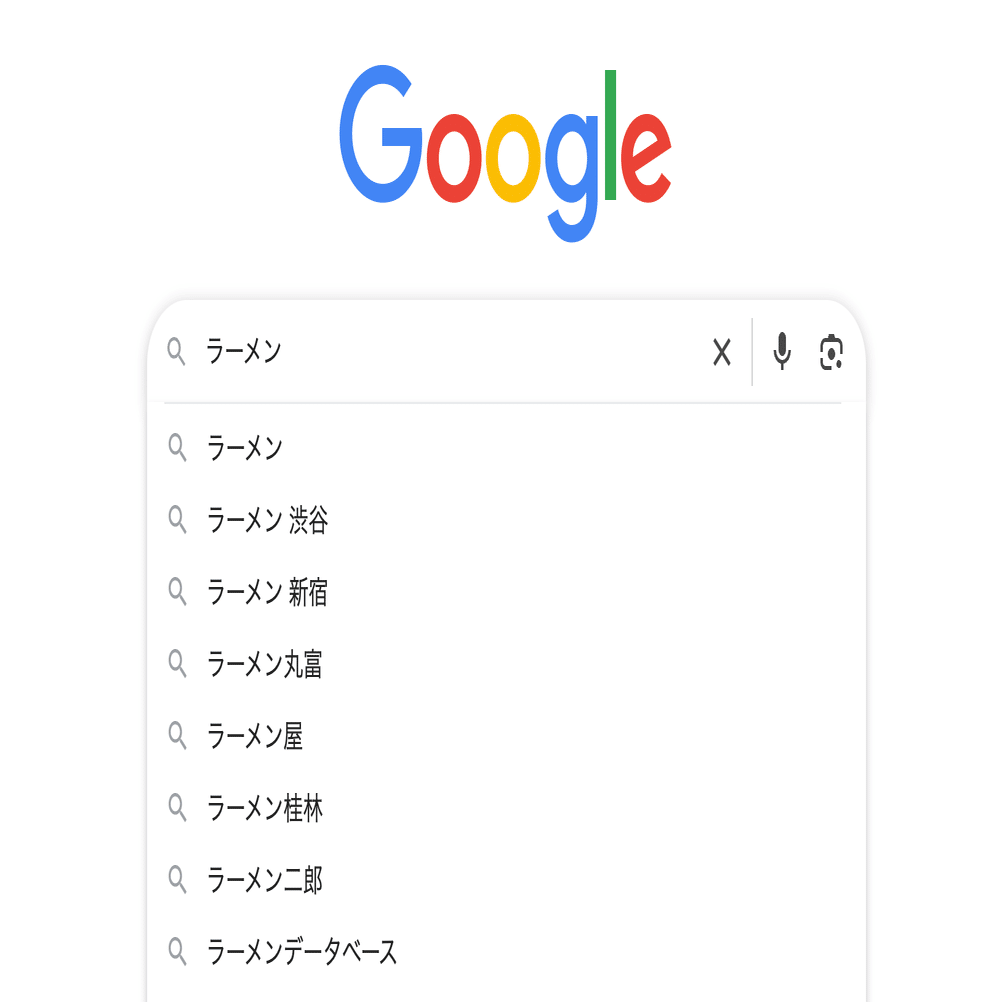The image size is (1002, 1002).
Task: Click magnifier icon beside ラーメンデータベース
Action: 178,952
